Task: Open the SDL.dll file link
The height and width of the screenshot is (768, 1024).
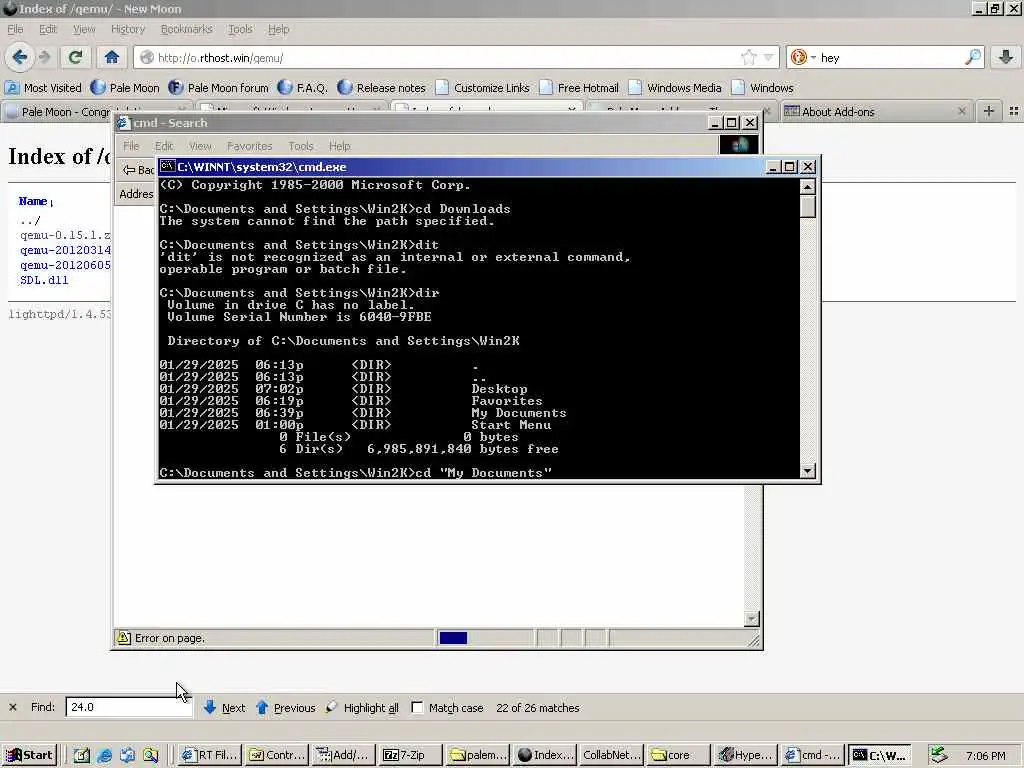Action: [x=44, y=280]
